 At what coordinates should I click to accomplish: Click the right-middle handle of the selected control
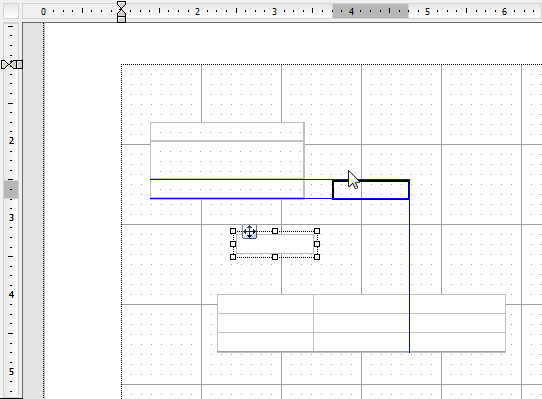tap(317, 244)
